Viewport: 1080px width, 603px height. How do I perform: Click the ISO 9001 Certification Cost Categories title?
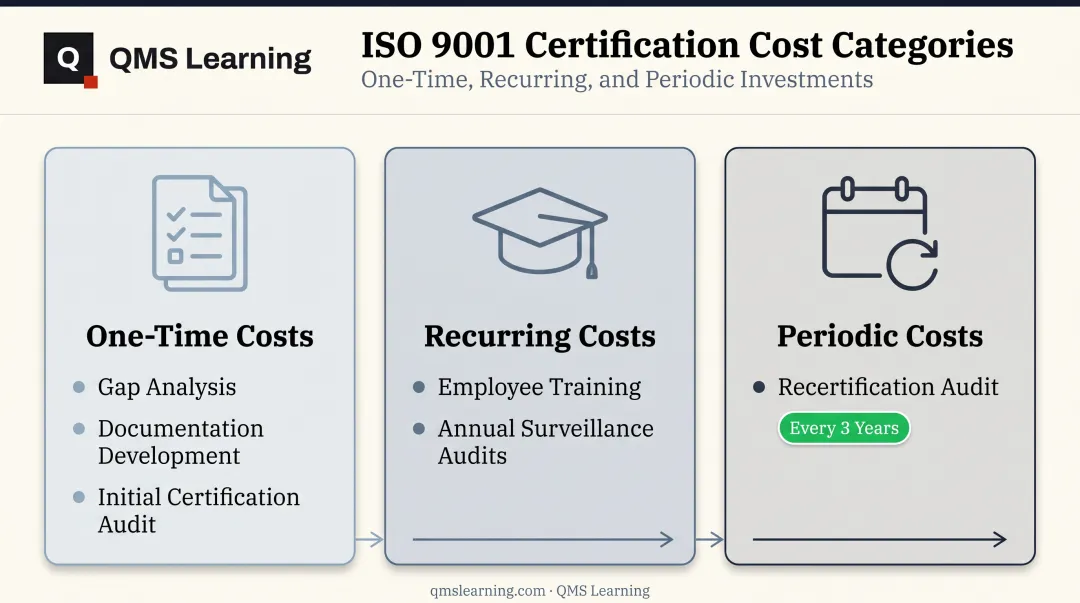(x=687, y=45)
